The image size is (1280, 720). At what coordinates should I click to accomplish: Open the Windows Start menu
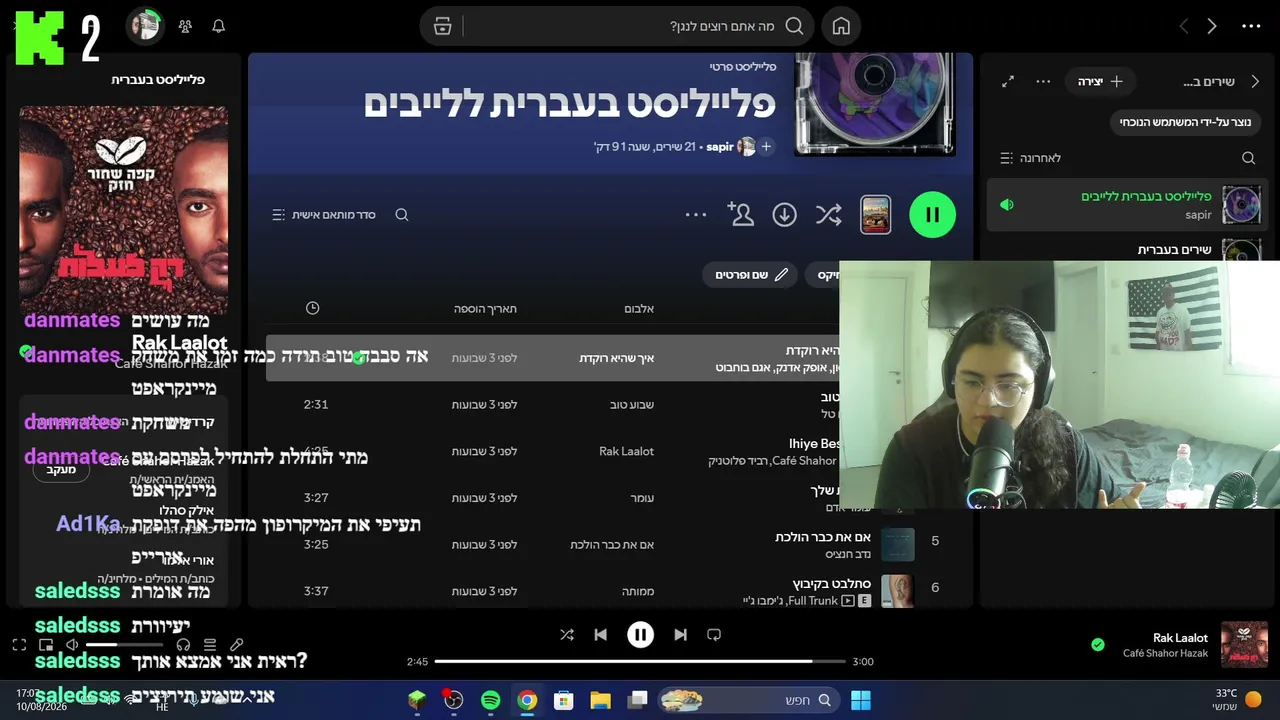coord(861,700)
